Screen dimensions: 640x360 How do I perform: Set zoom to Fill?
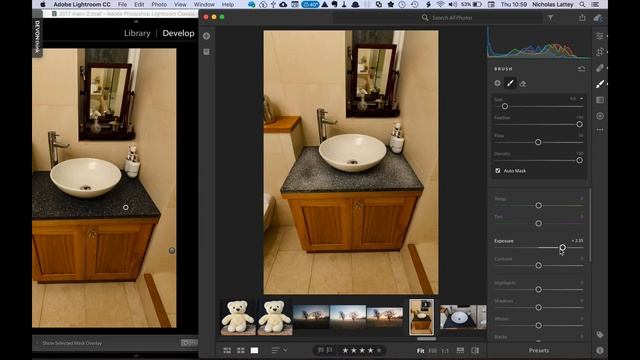tap(433, 351)
